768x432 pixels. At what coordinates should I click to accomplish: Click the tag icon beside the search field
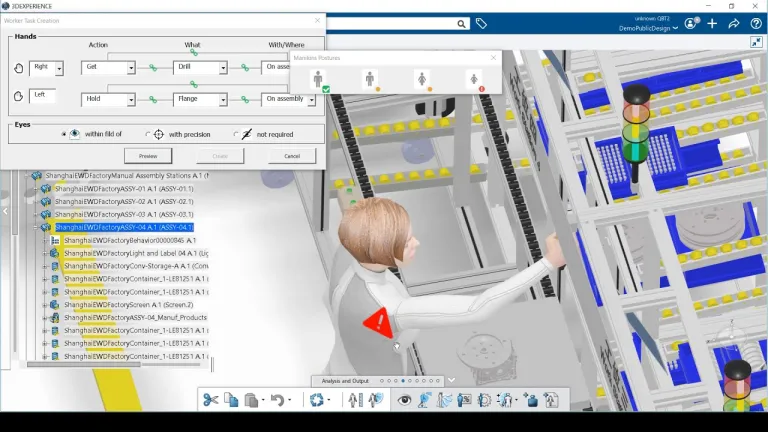click(x=481, y=24)
